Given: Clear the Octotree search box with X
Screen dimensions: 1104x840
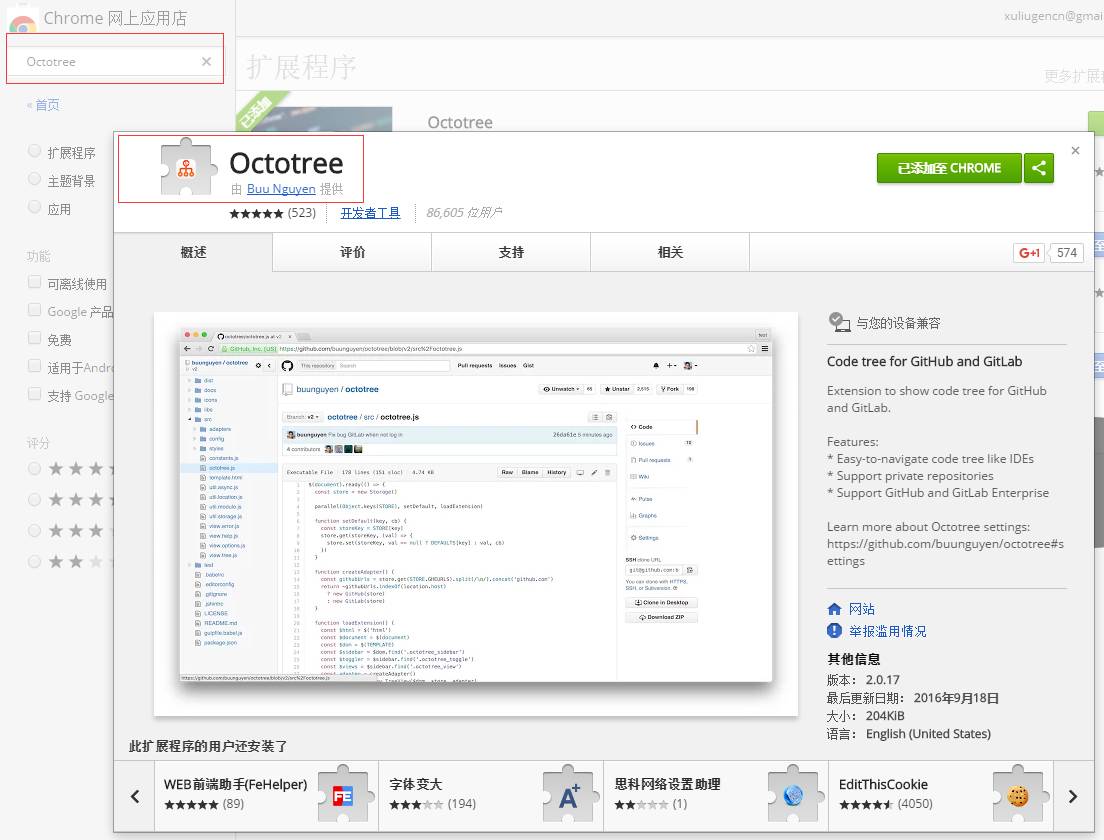Looking at the screenshot, I should 206,61.
